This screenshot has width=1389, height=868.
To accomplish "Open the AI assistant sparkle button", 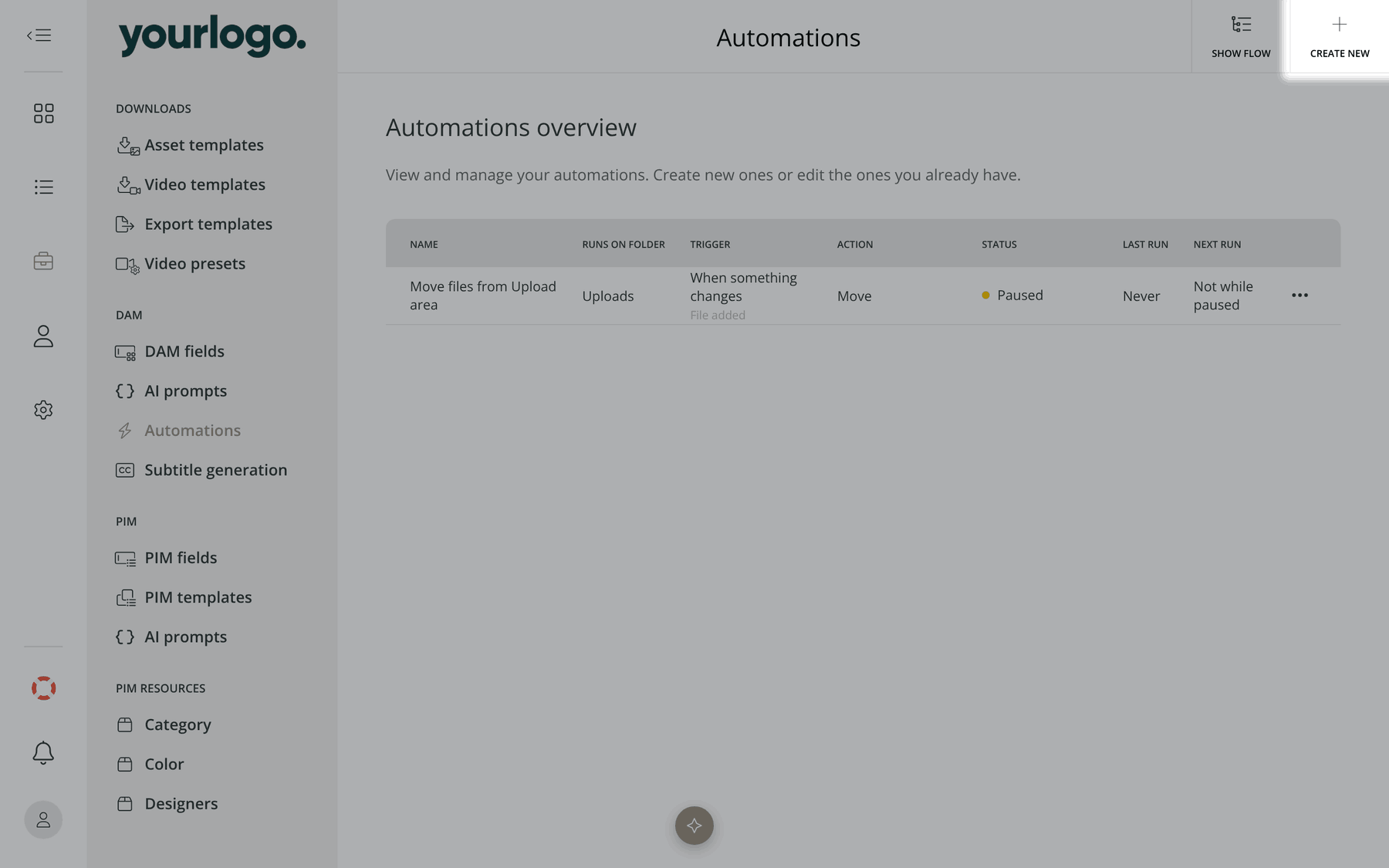I will point(694,826).
